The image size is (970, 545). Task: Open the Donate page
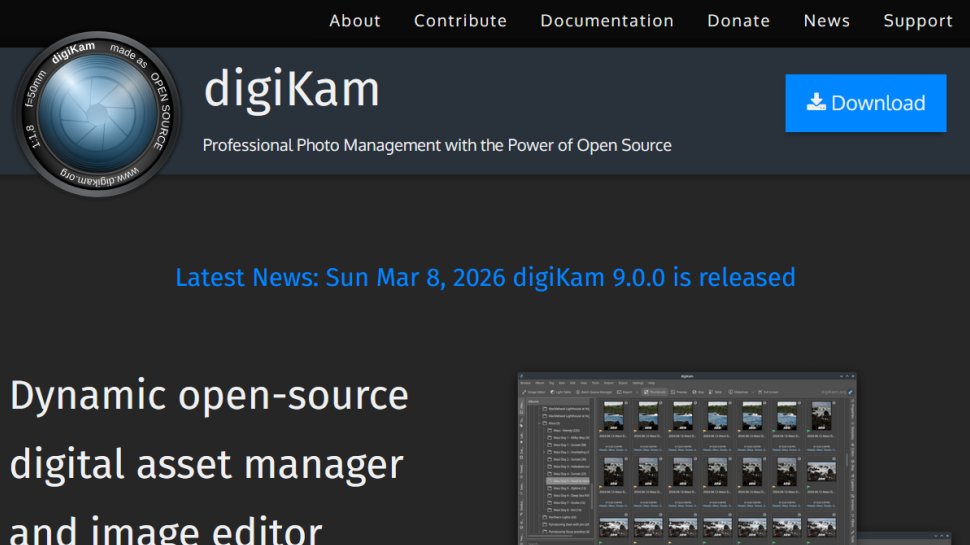[739, 21]
